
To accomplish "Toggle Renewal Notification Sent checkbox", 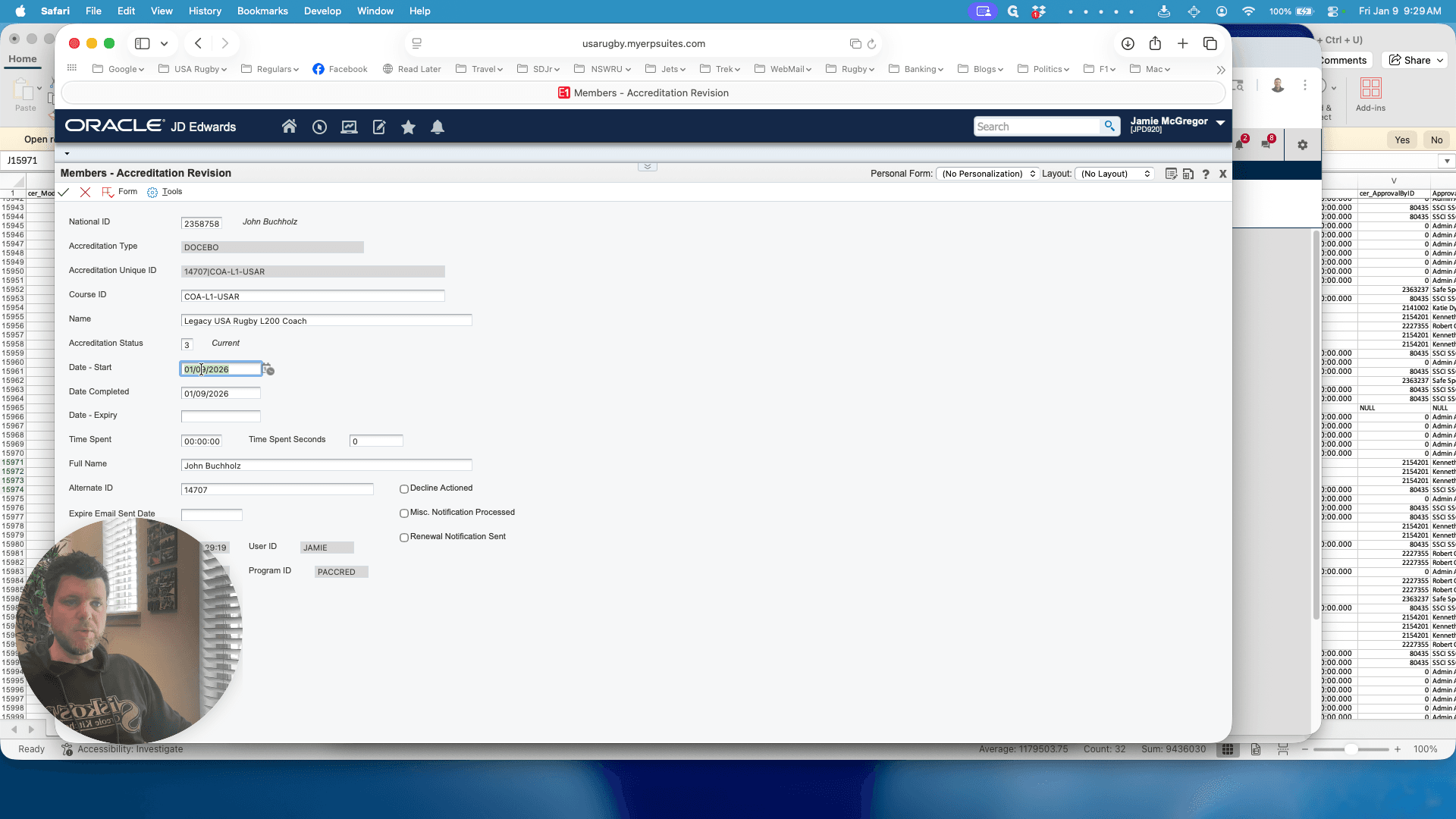I will point(404,538).
